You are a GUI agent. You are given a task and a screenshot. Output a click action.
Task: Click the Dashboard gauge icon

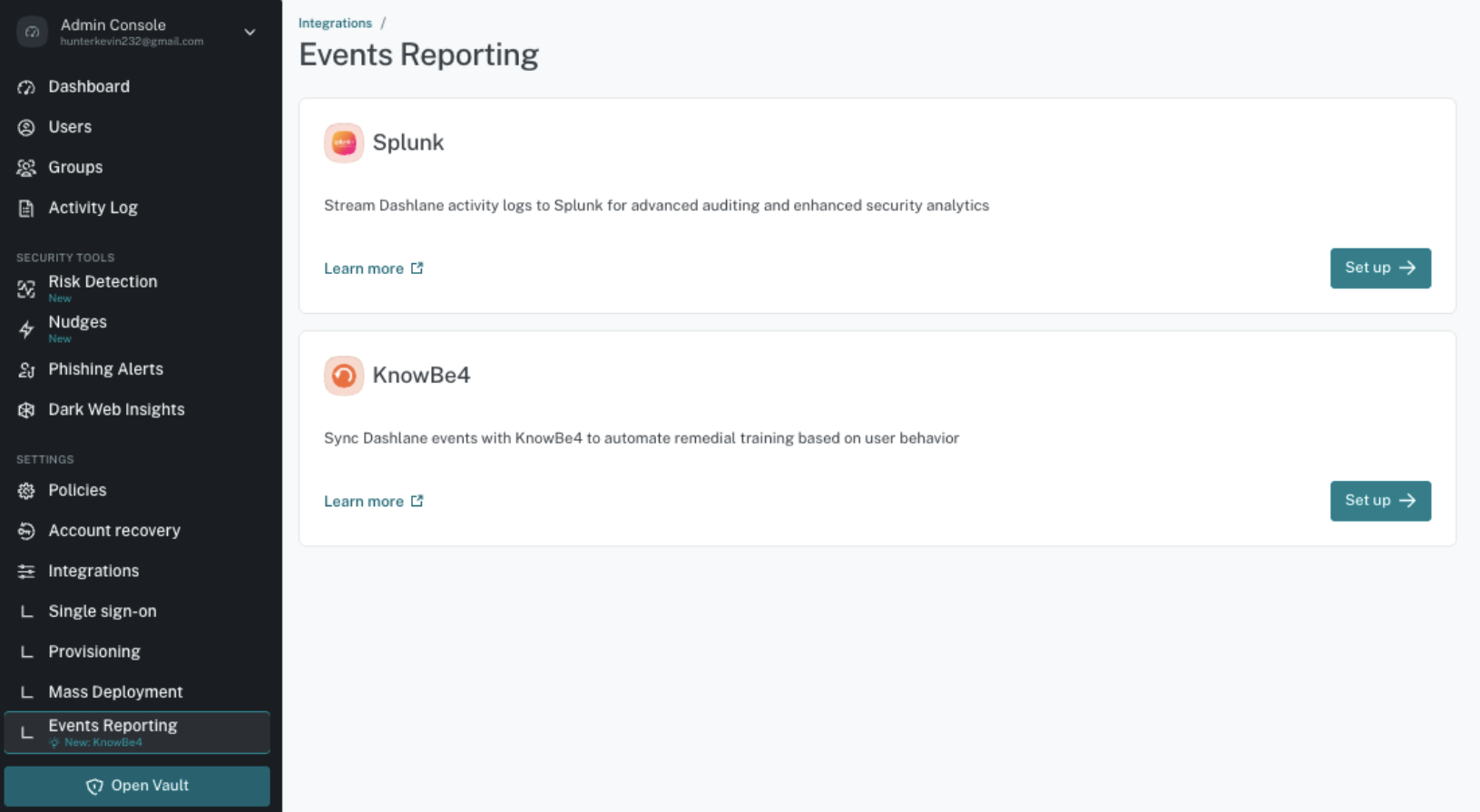click(26, 87)
